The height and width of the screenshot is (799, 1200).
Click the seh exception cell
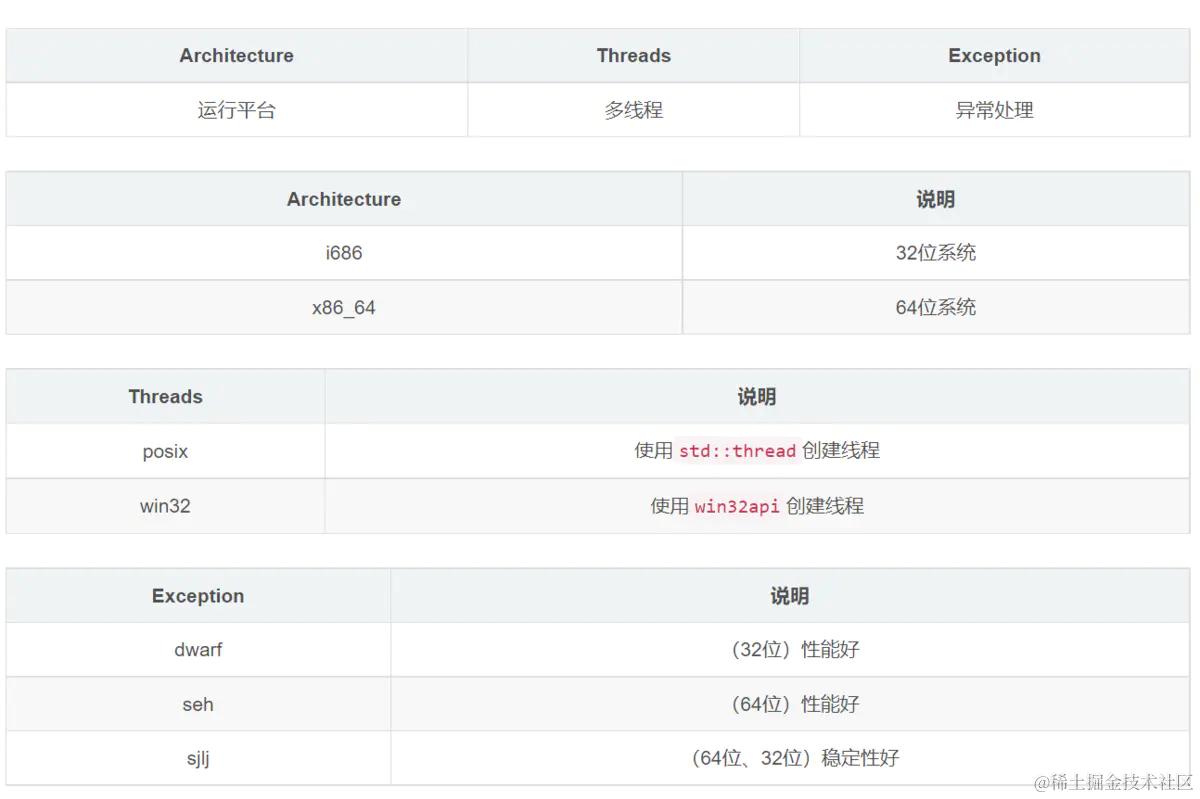tap(198, 704)
